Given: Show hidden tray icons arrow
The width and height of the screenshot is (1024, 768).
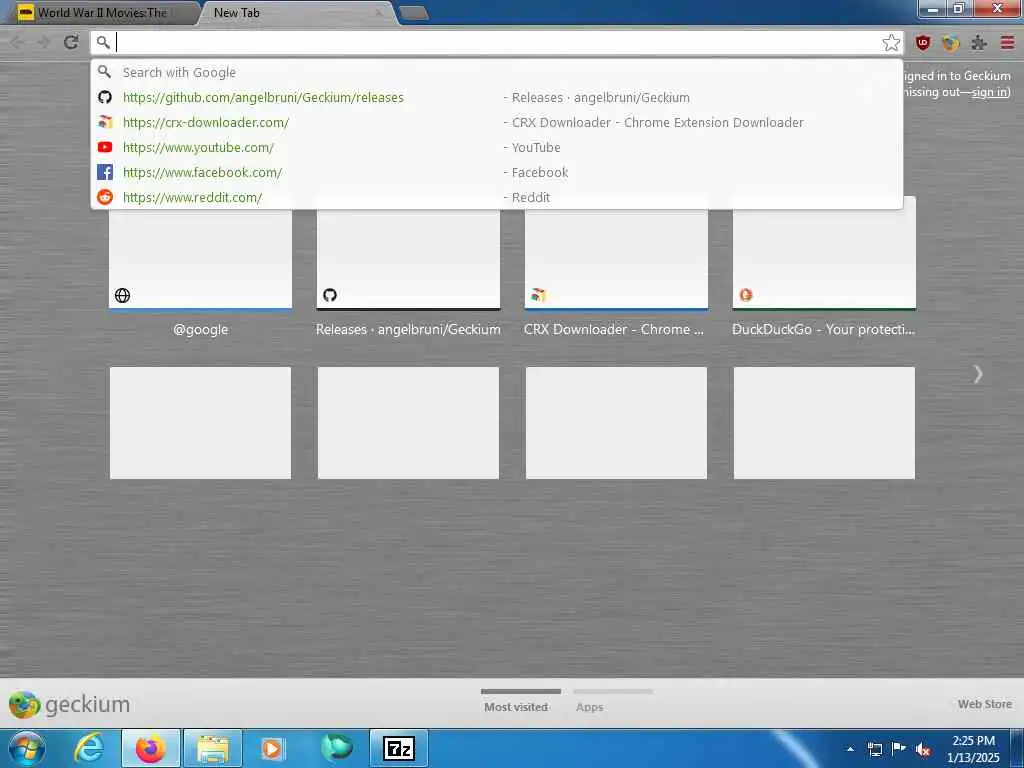Looking at the screenshot, I should pos(850,748).
